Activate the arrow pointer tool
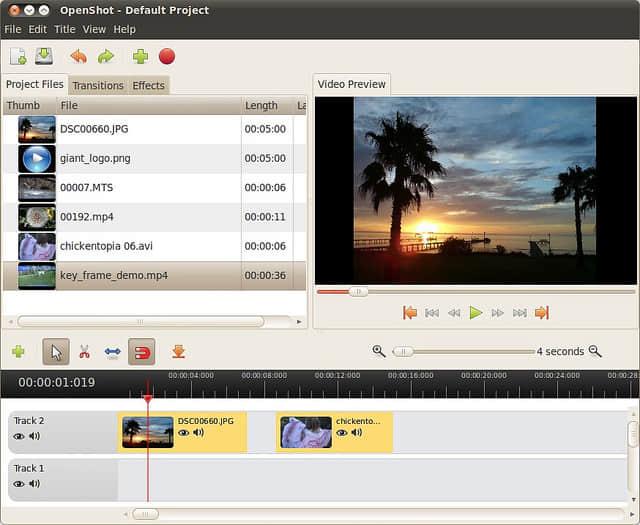 point(56,352)
